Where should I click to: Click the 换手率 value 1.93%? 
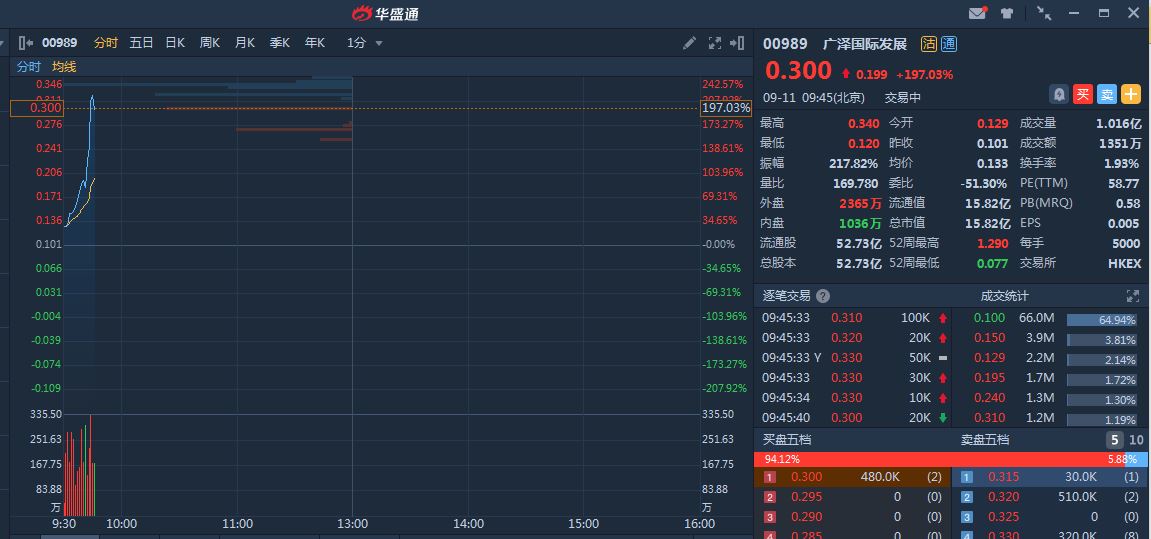1123,163
